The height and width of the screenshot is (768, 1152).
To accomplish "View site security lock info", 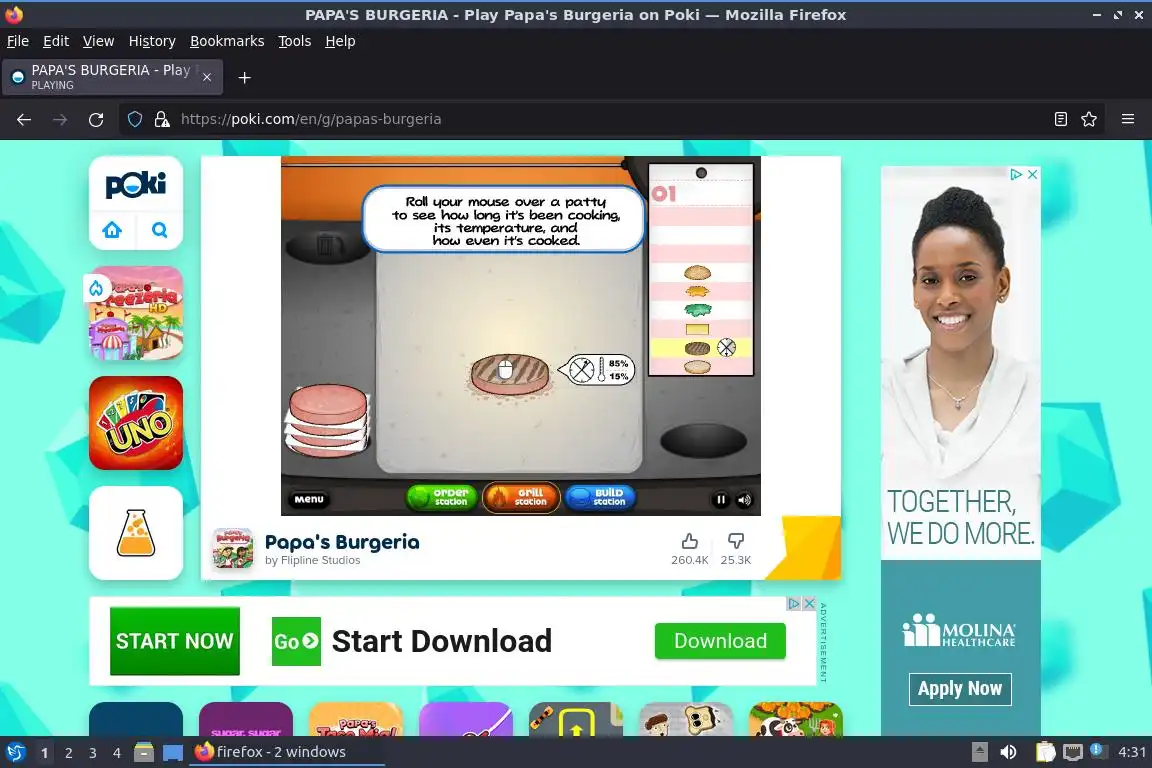I will point(162,119).
